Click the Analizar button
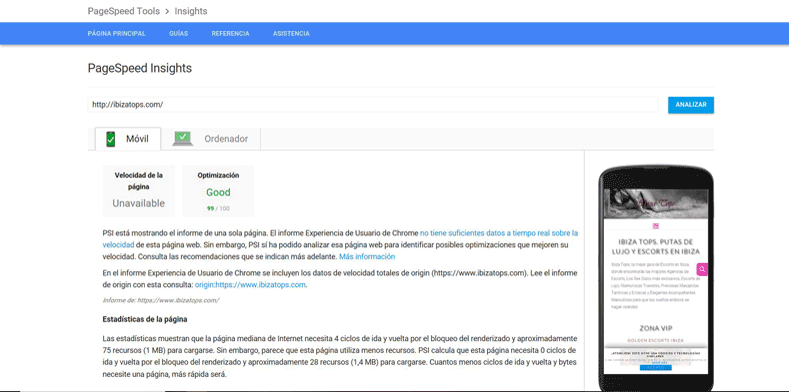This screenshot has width=789, height=392. tap(691, 105)
